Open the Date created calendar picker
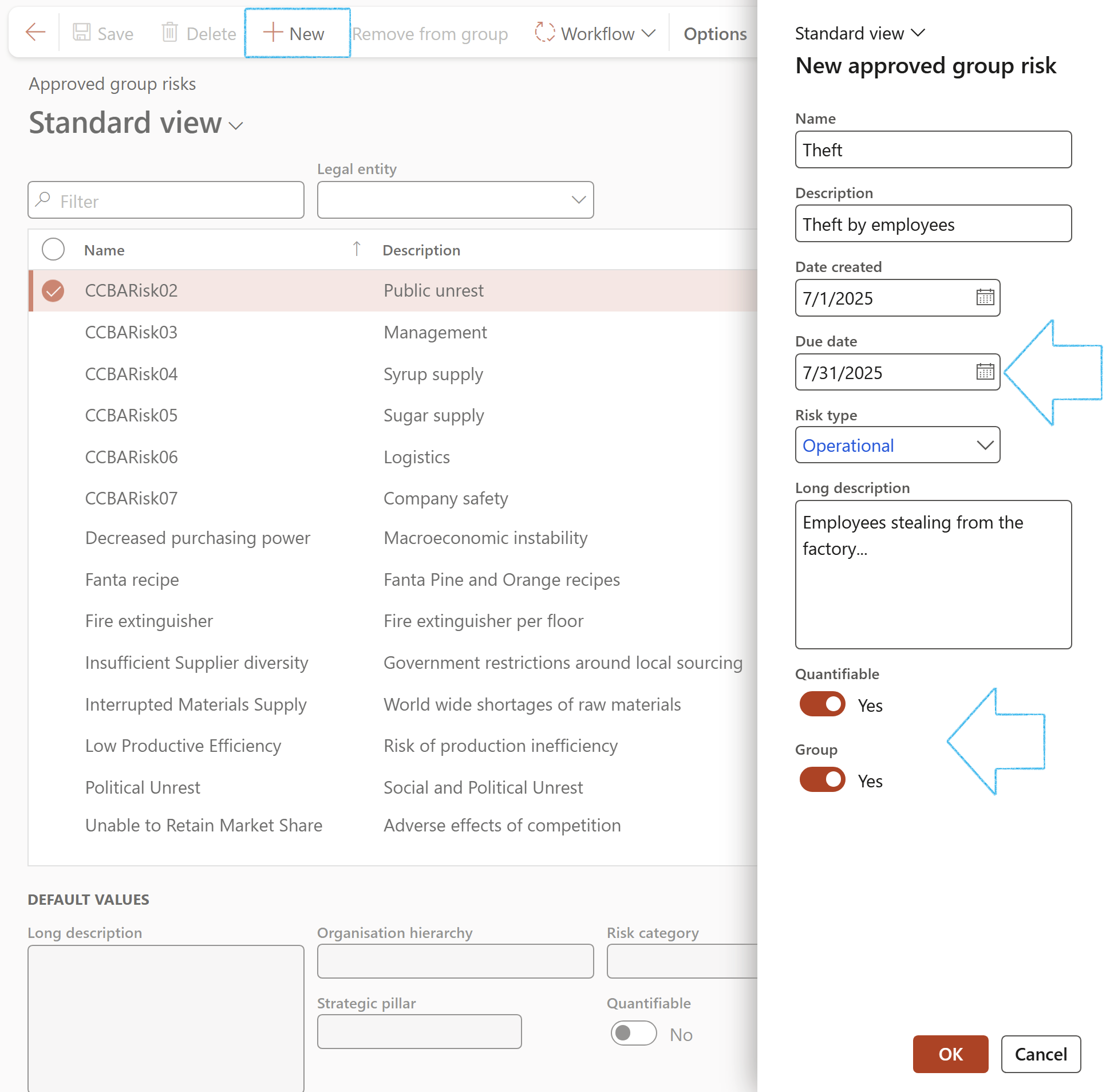 pos(985,297)
